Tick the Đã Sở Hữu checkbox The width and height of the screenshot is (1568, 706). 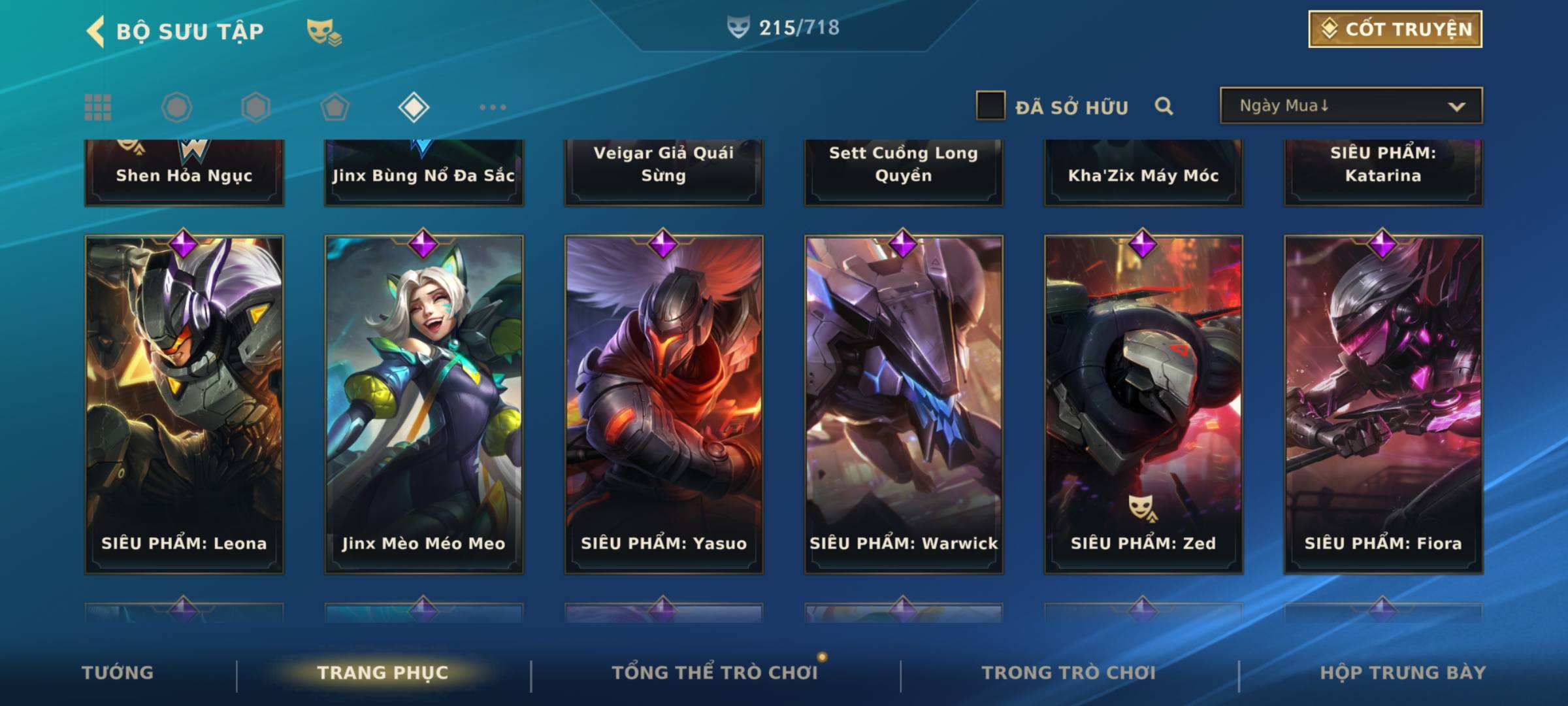[x=990, y=106]
